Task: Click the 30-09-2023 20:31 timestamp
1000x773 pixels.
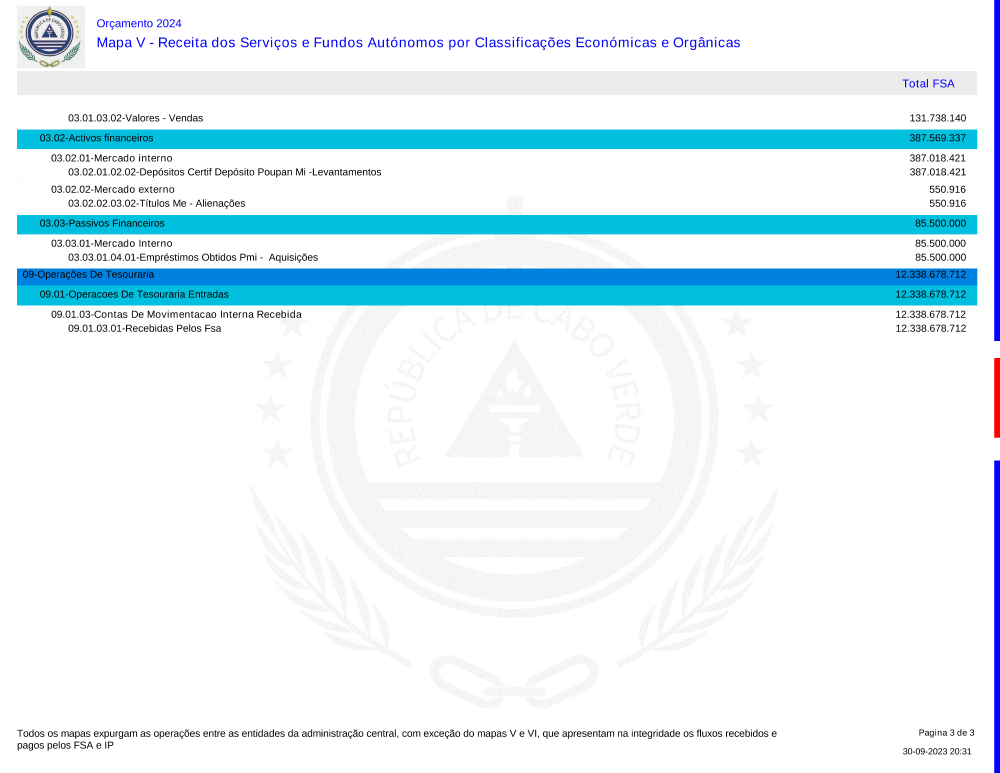Action: (936, 751)
